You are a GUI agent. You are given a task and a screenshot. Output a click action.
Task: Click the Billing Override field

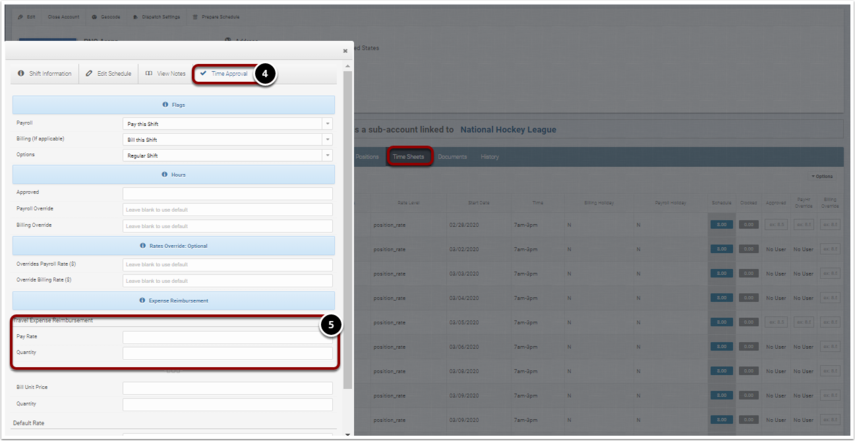point(227,226)
